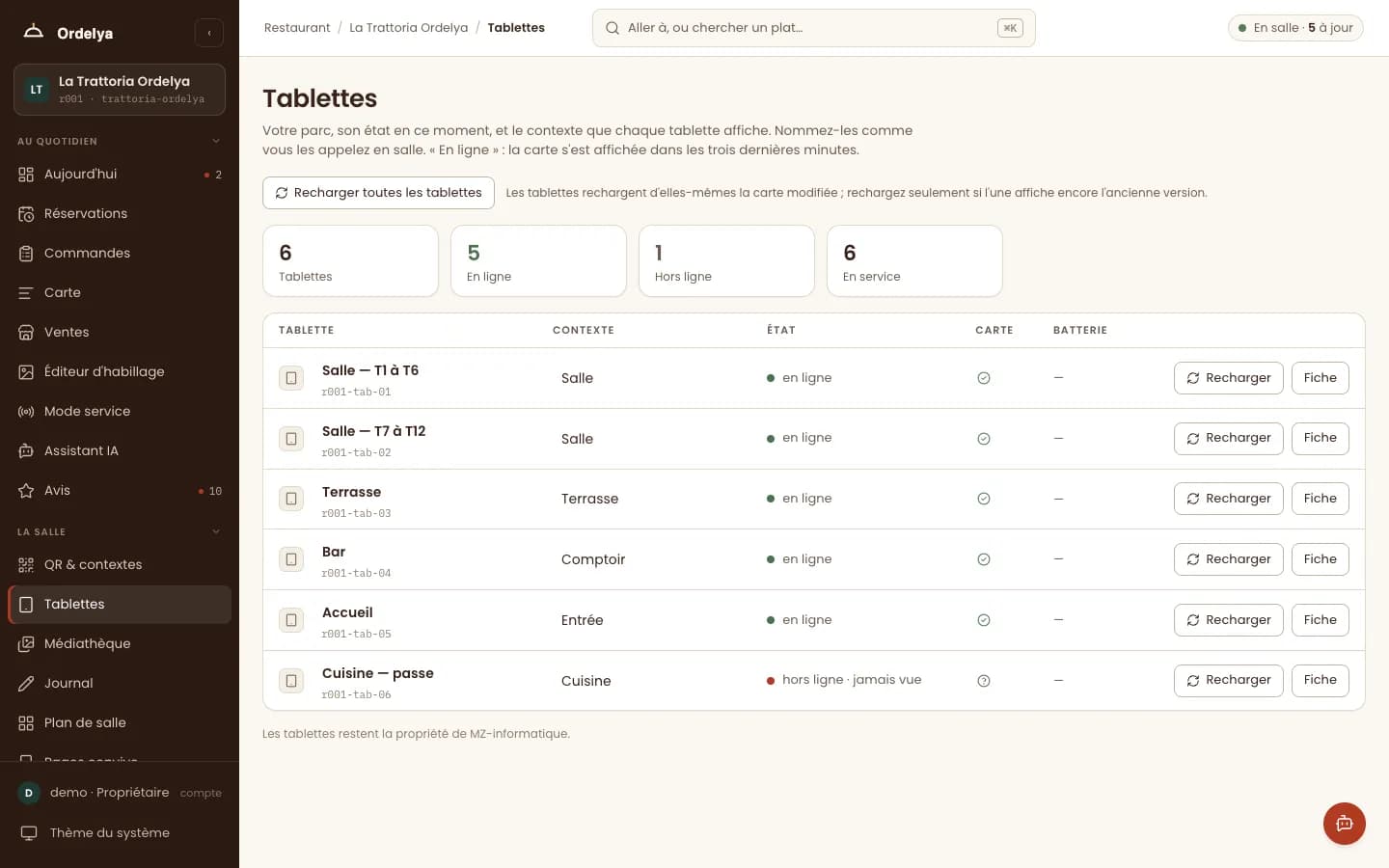Click the Restaurant breadcrumb link
Viewport: 1389px width, 868px height.
point(297,28)
